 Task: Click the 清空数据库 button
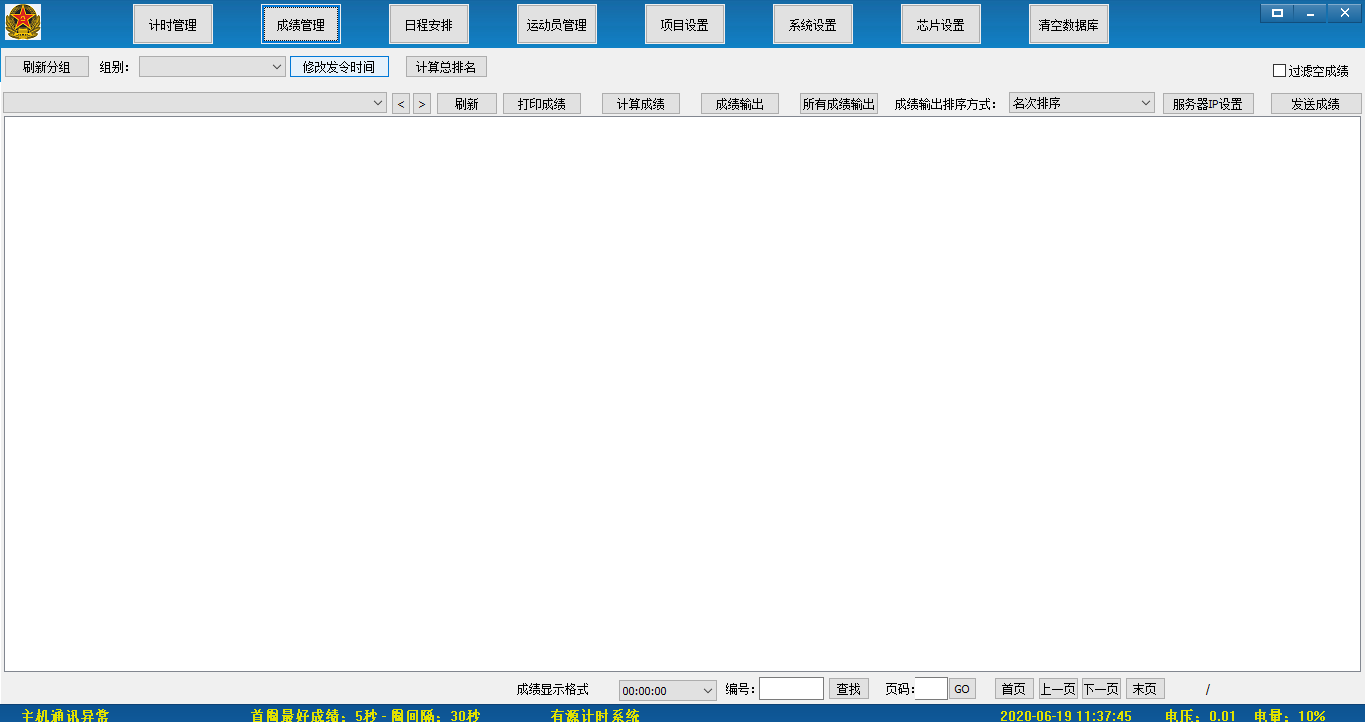coord(1069,25)
